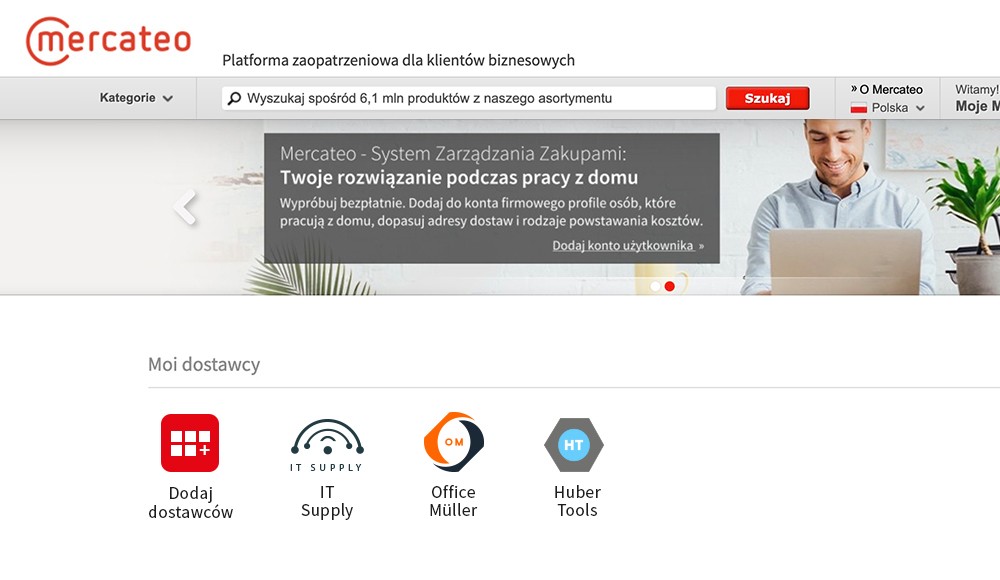The image size is (1000, 580).
Task: Click the magnifier icon in search box
Action: [235, 99]
